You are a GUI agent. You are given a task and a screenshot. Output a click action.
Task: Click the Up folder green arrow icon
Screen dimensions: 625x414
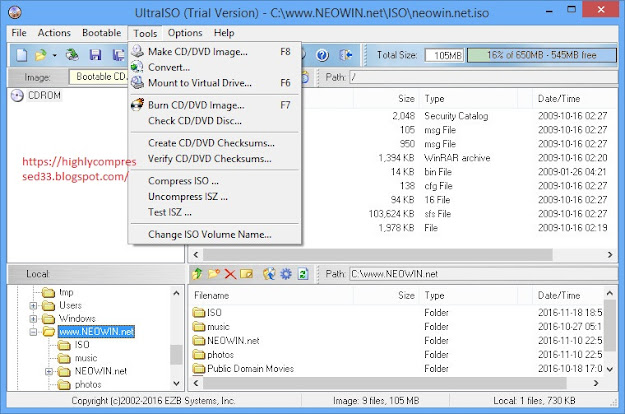click(x=197, y=274)
